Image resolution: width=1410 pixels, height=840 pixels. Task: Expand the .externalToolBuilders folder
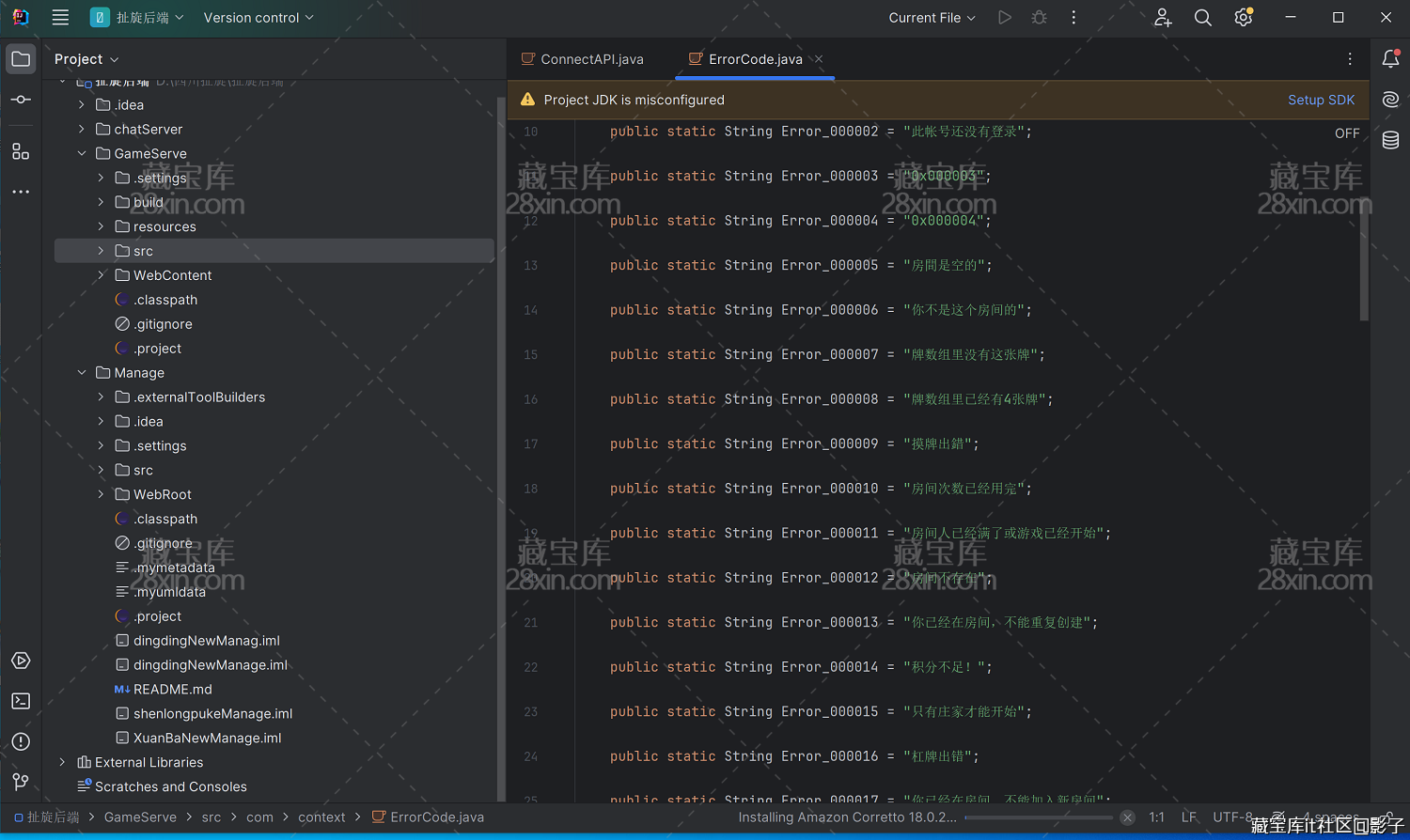tap(101, 397)
